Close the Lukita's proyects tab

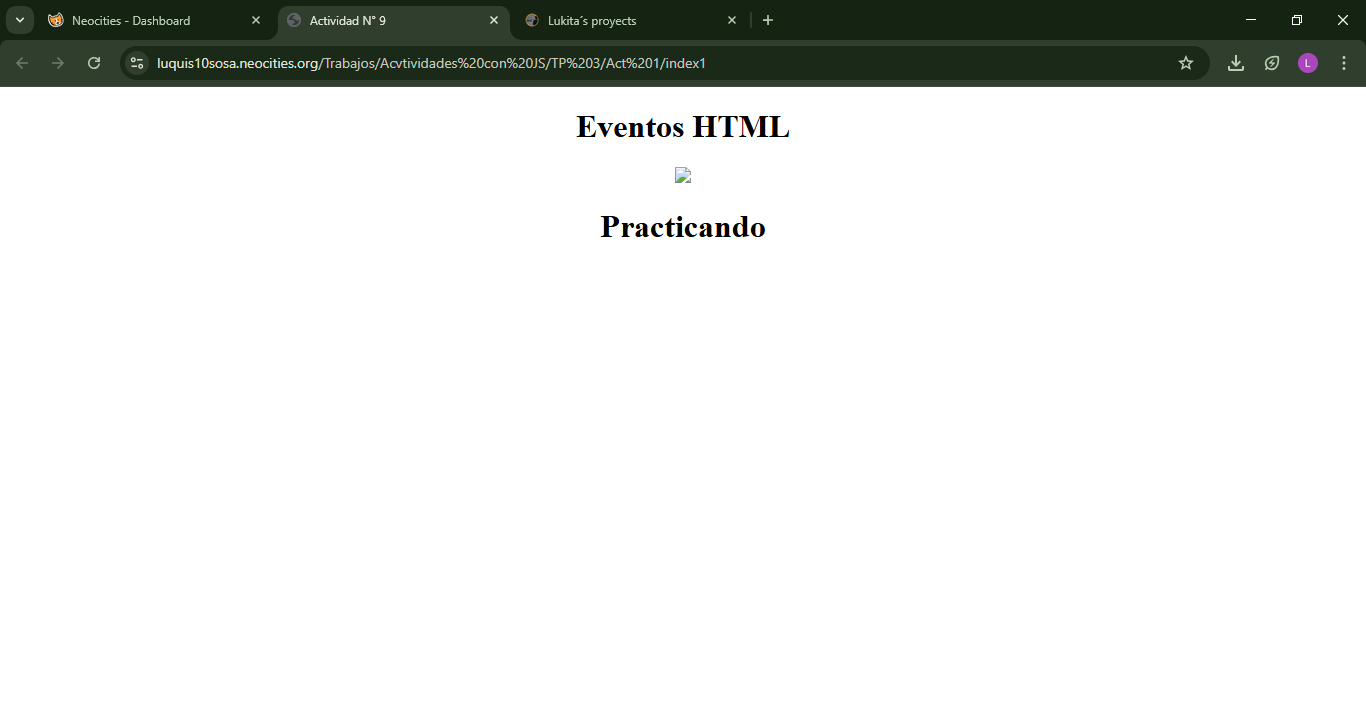pos(731,19)
